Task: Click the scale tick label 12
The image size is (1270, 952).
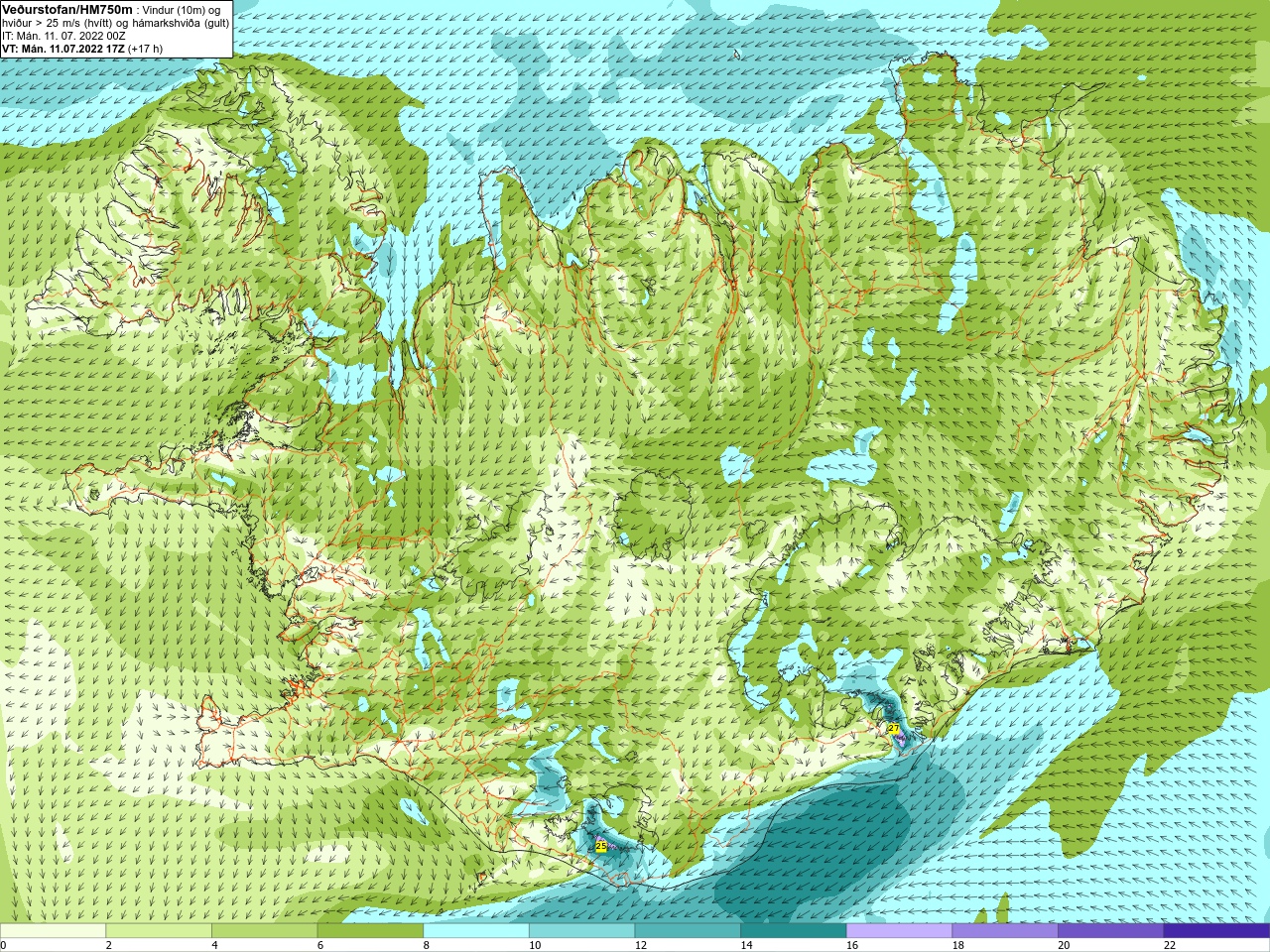Action: [x=641, y=945]
